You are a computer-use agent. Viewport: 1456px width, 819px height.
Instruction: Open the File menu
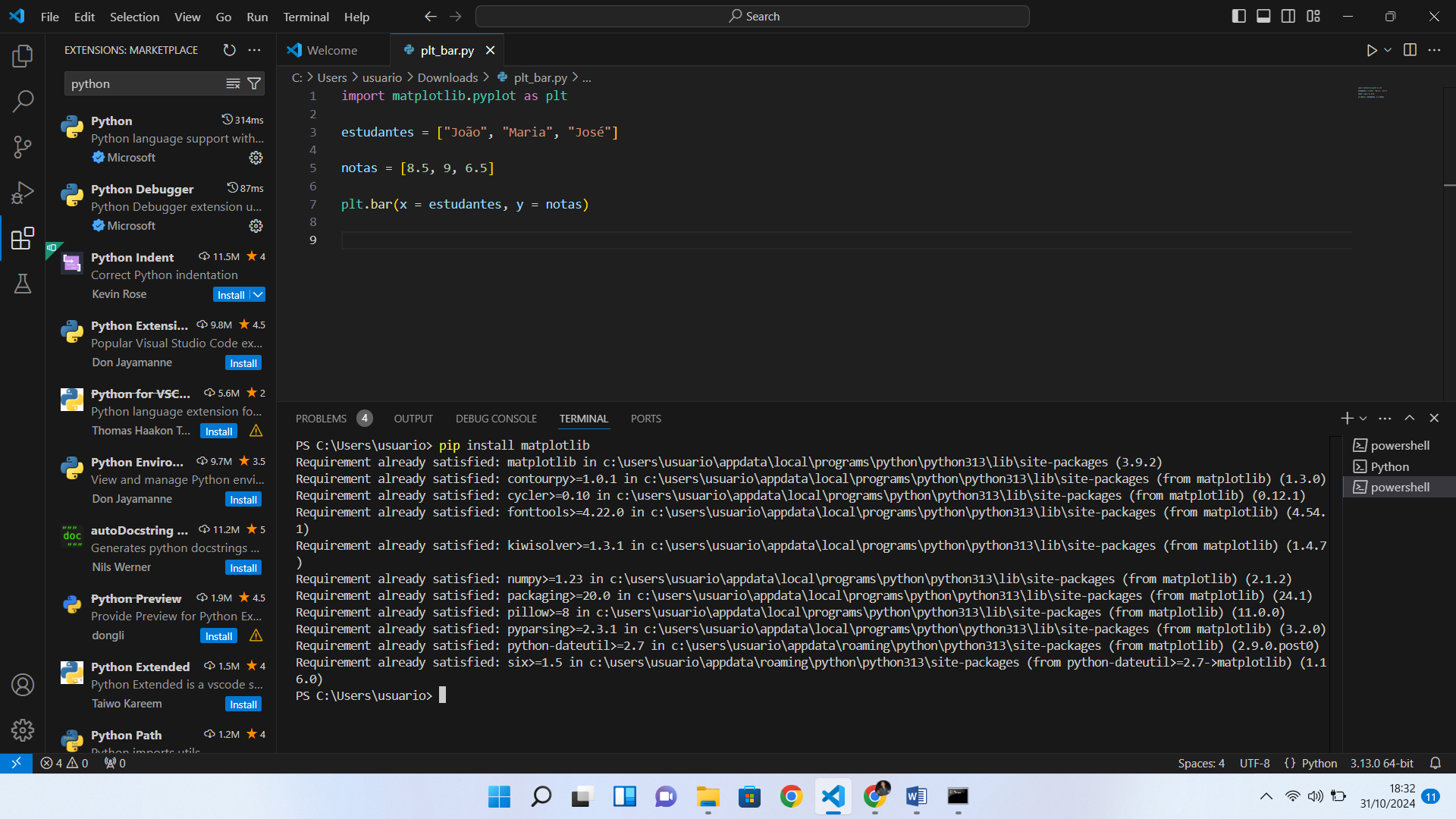click(x=49, y=17)
